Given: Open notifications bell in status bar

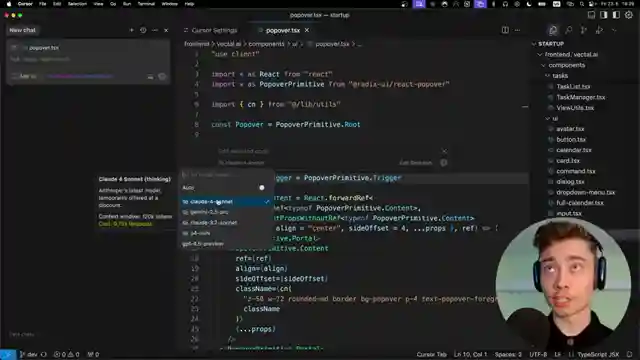Looking at the screenshot, I should (629, 354).
